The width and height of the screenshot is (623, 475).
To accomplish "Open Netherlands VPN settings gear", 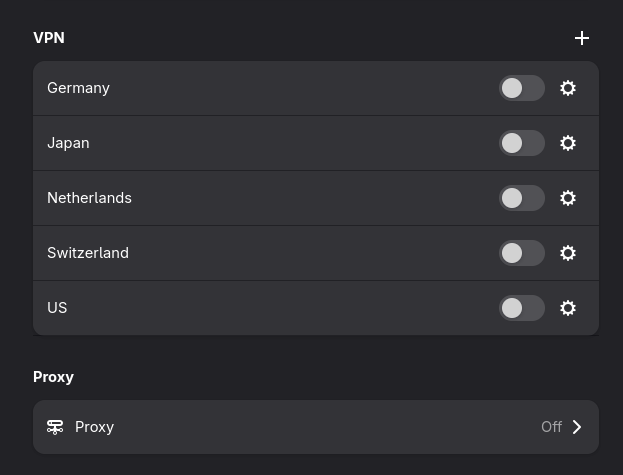I will 568,198.
